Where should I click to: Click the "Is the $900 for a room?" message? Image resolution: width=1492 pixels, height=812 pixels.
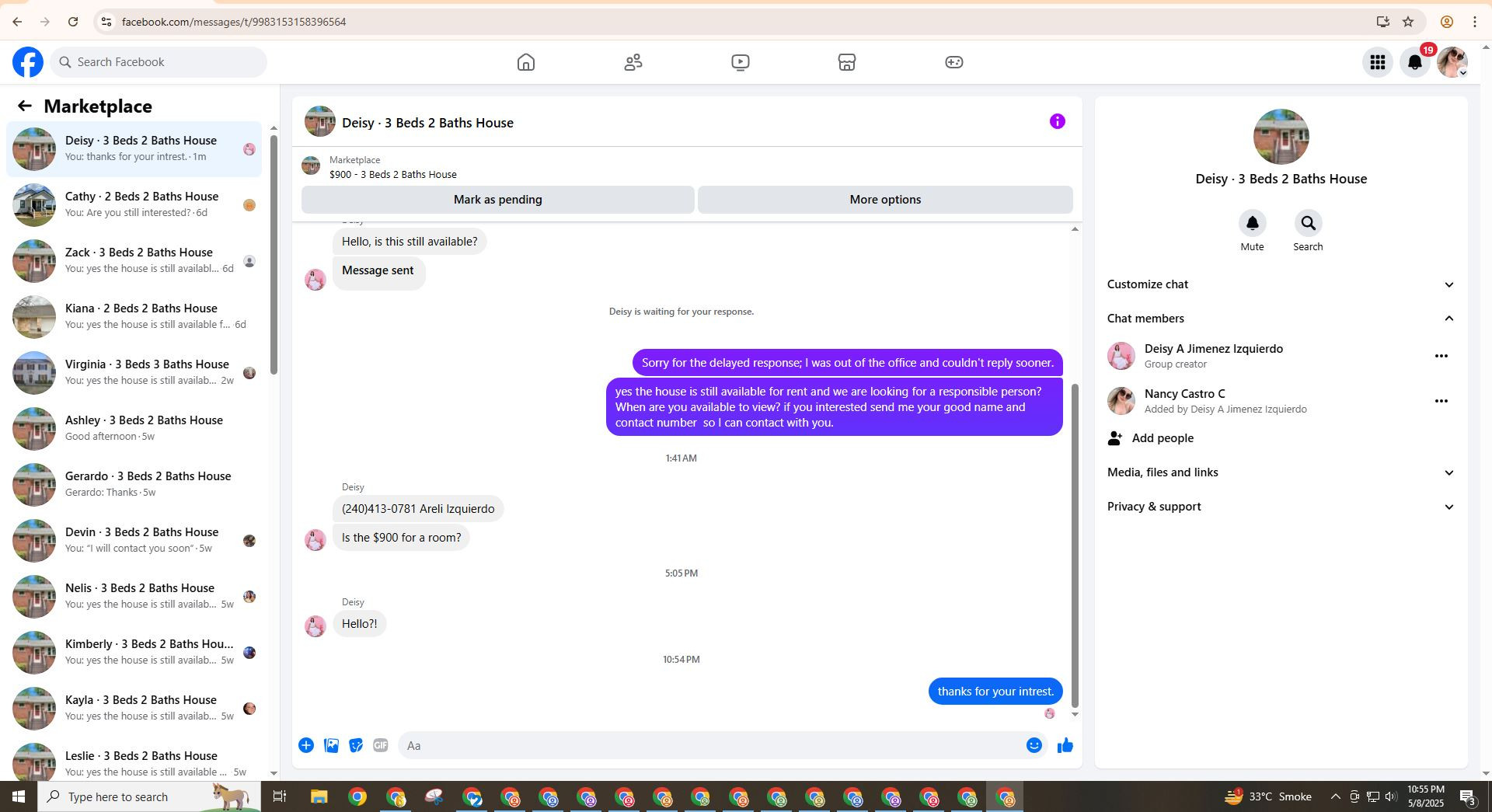pos(401,538)
